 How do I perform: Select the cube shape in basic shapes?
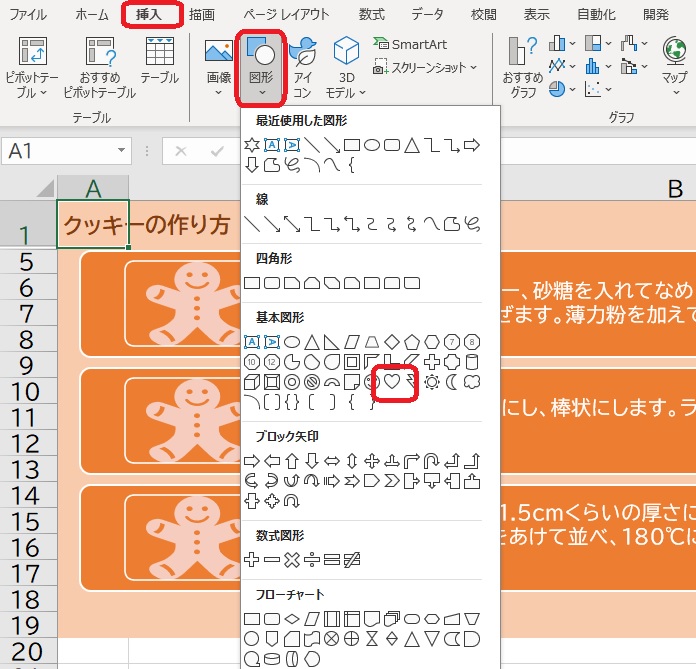coord(252,382)
